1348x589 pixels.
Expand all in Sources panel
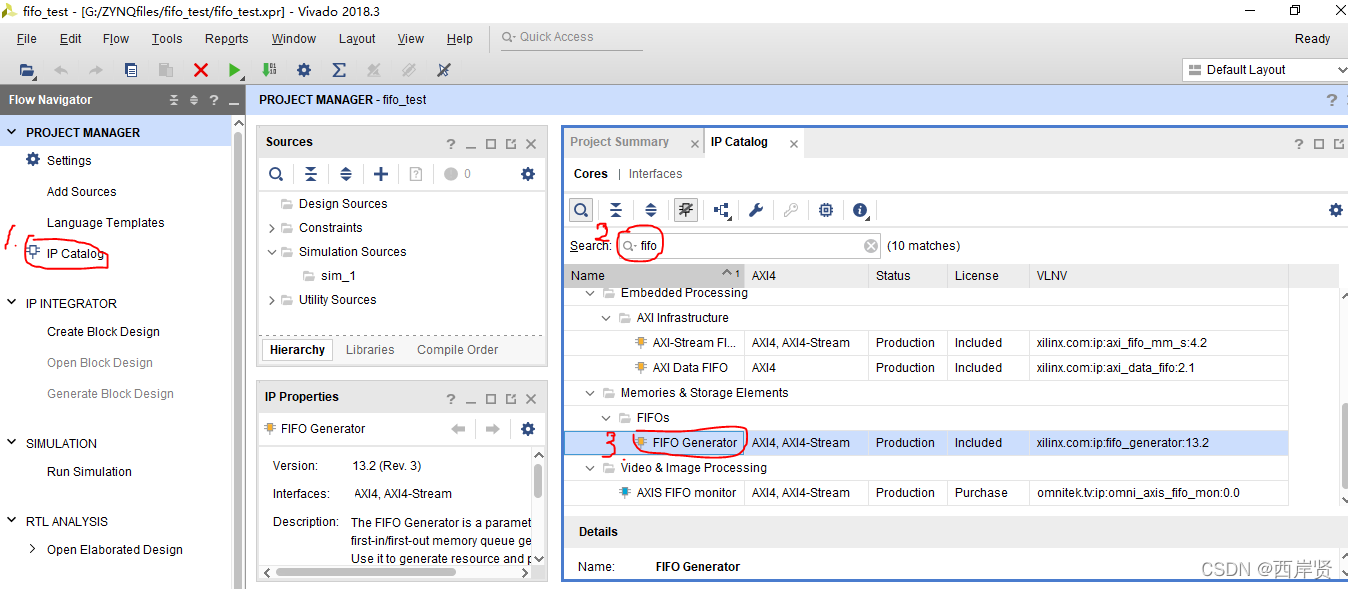point(346,174)
